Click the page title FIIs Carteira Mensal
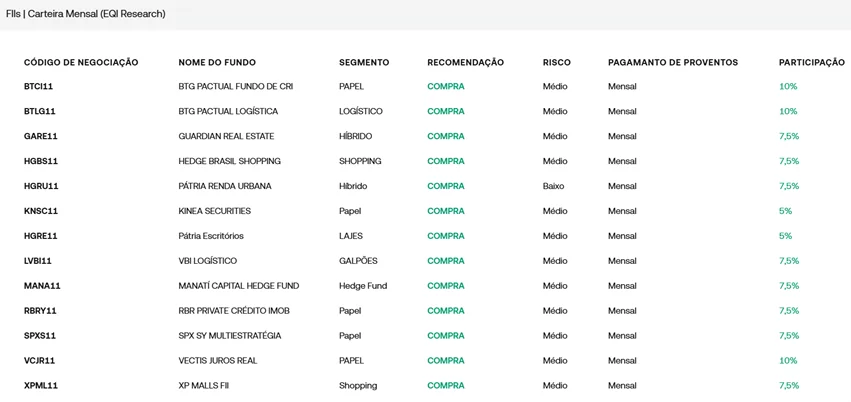Image resolution: width=851 pixels, height=402 pixels. (86, 14)
